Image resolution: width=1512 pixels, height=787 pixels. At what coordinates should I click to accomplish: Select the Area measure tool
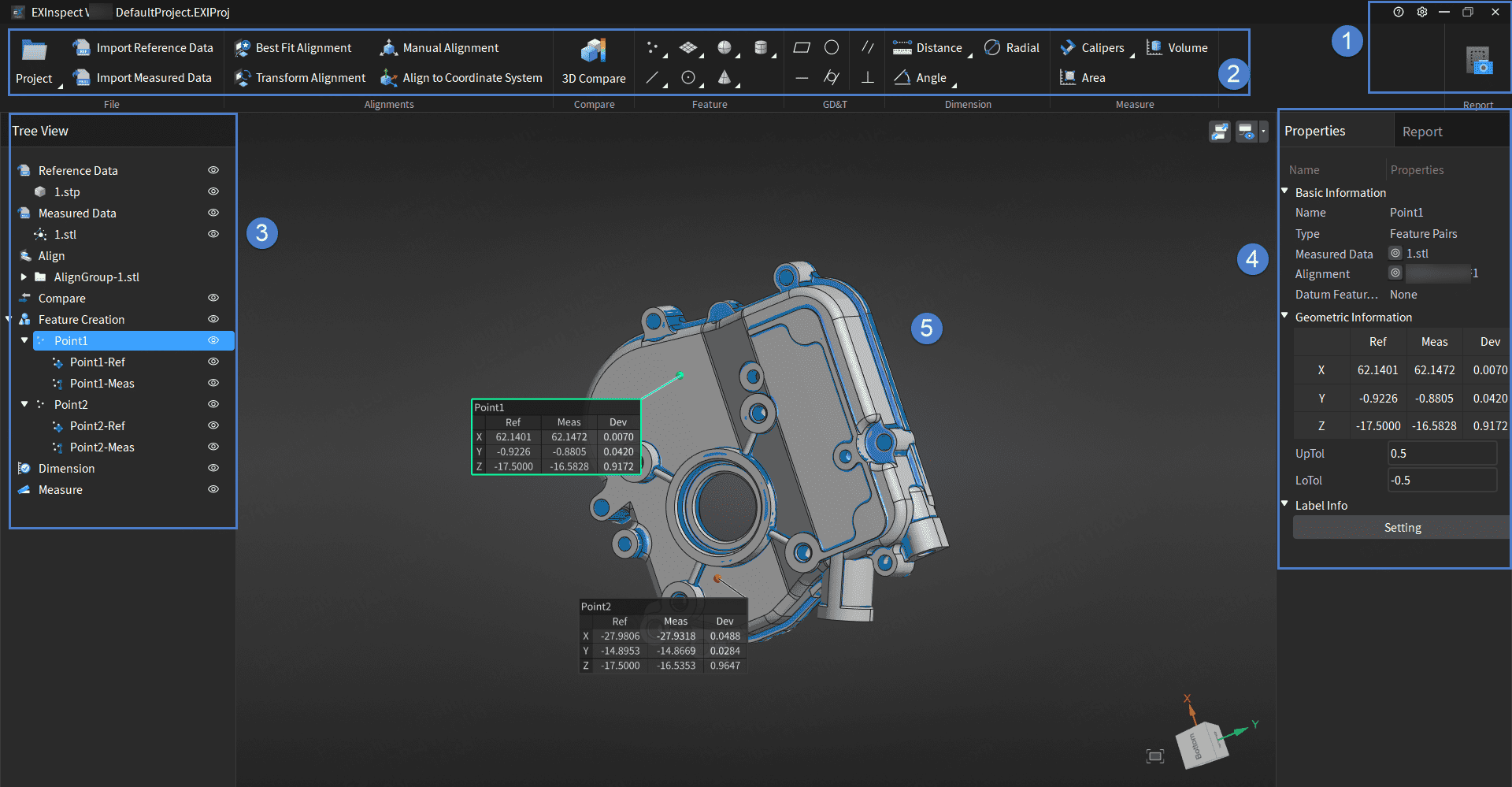pyautogui.click(x=1083, y=78)
